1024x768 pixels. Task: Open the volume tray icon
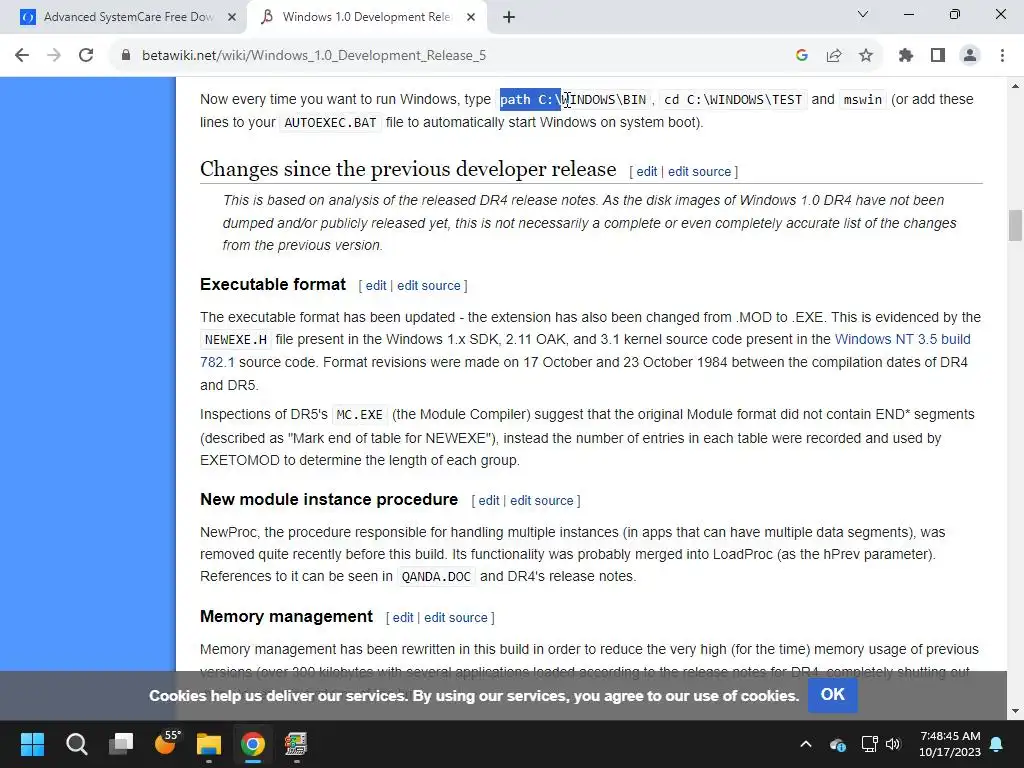893,744
